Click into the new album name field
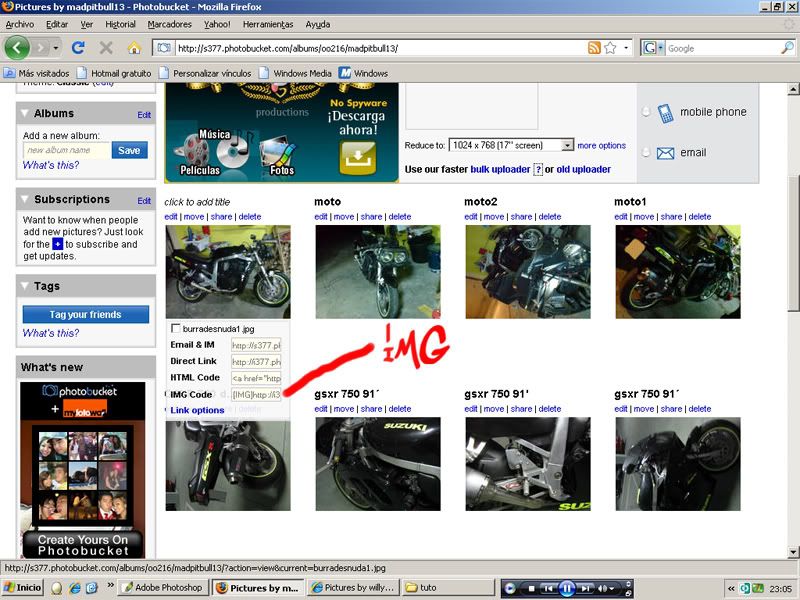 point(67,150)
